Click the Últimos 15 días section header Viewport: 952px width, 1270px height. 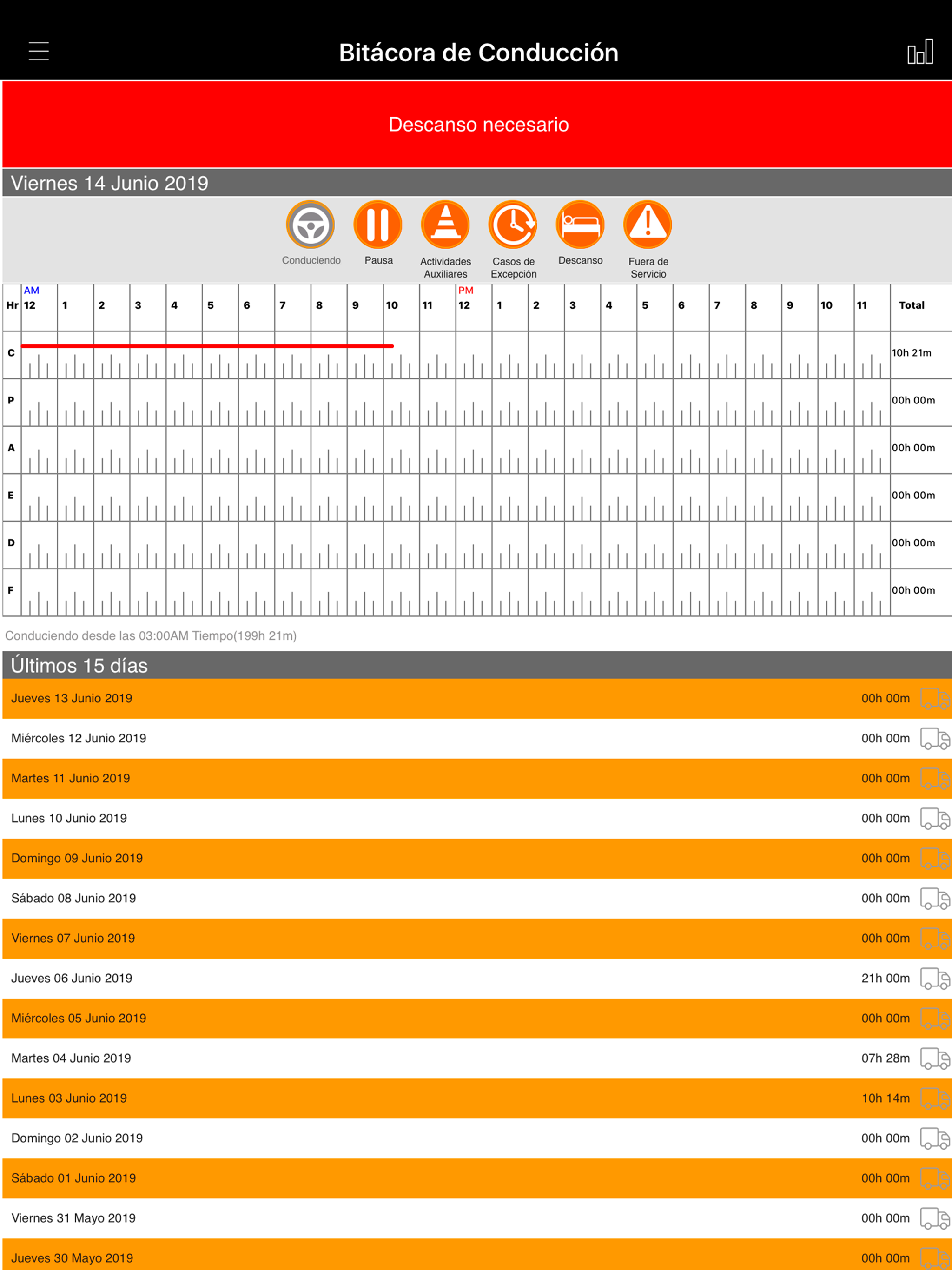477,665
